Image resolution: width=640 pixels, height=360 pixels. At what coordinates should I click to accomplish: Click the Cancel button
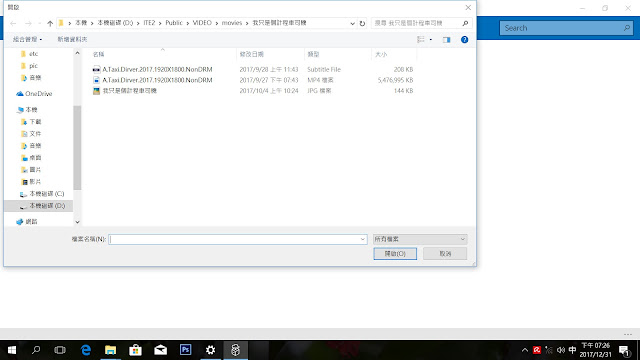[445, 253]
